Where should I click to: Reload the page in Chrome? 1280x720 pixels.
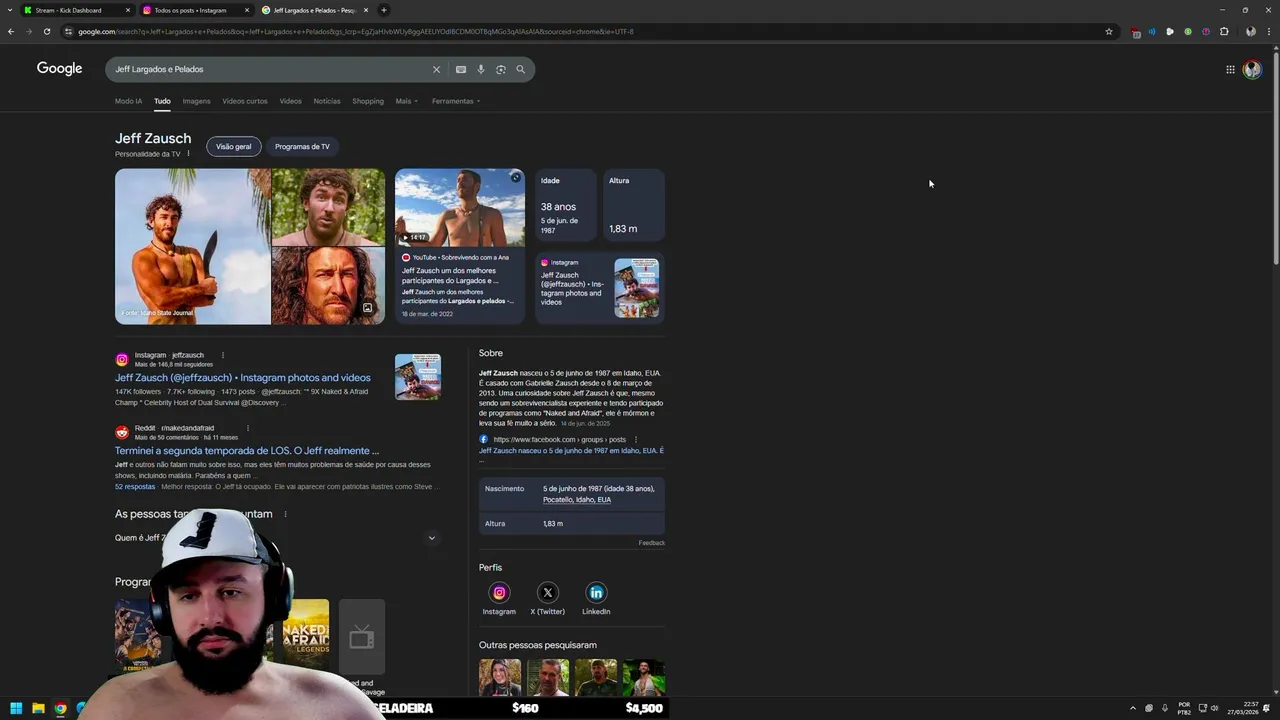(x=47, y=31)
